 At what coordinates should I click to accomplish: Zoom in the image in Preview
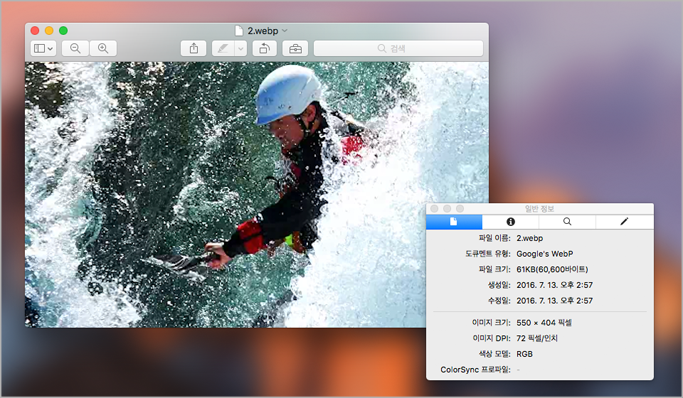click(103, 48)
